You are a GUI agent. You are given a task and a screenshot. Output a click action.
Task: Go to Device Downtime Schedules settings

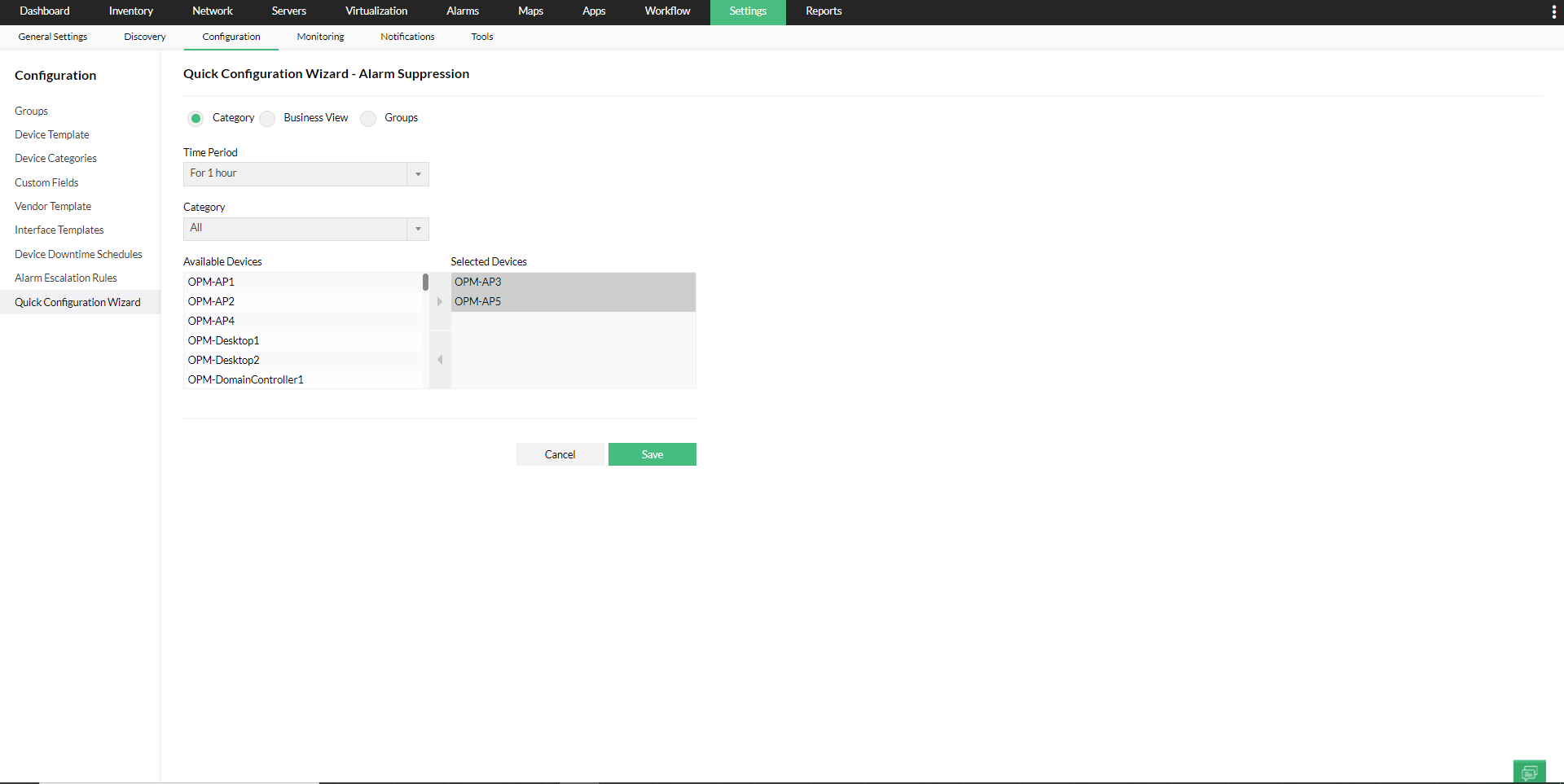[x=78, y=254]
